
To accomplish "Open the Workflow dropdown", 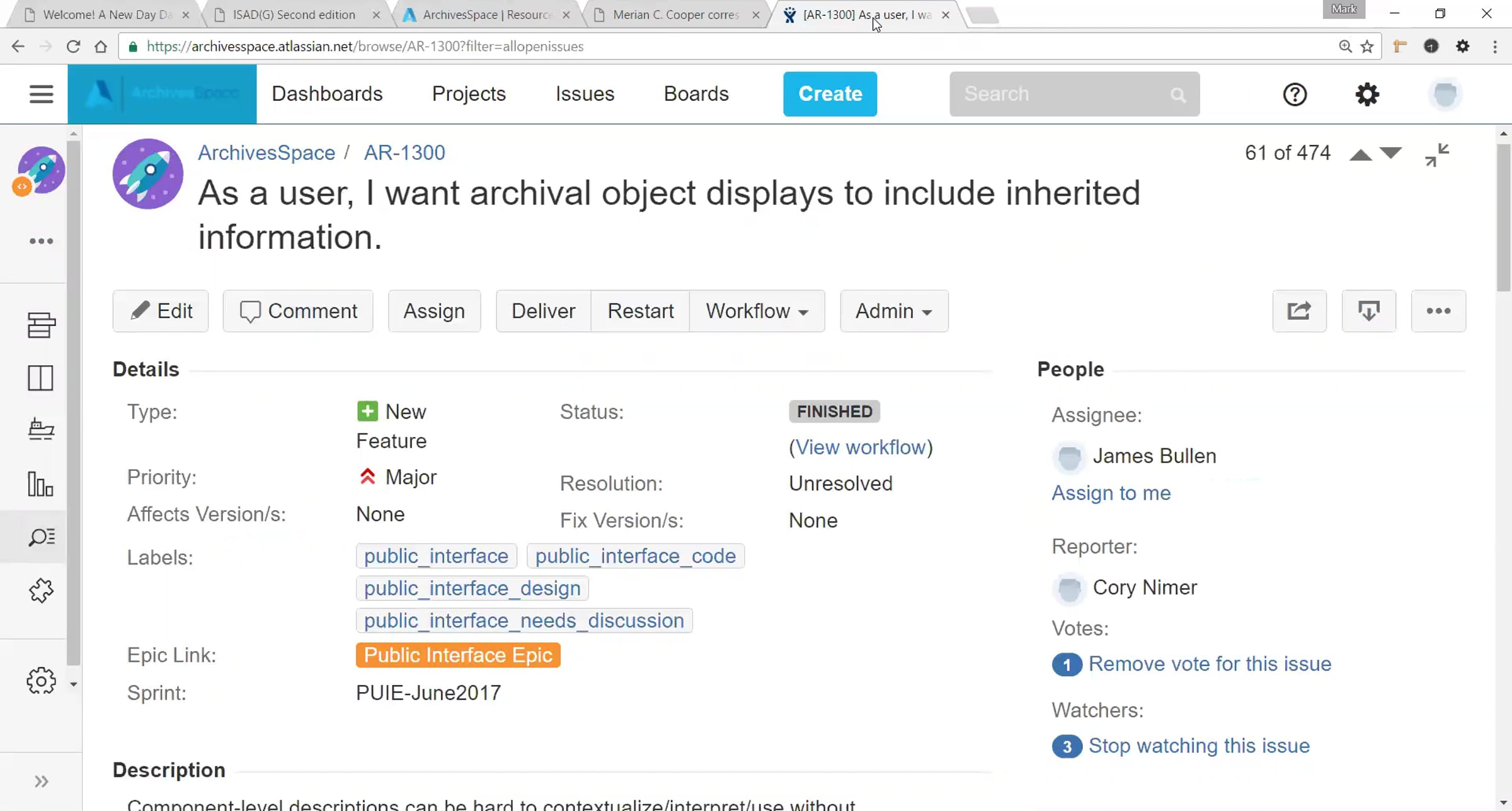I will [x=757, y=311].
